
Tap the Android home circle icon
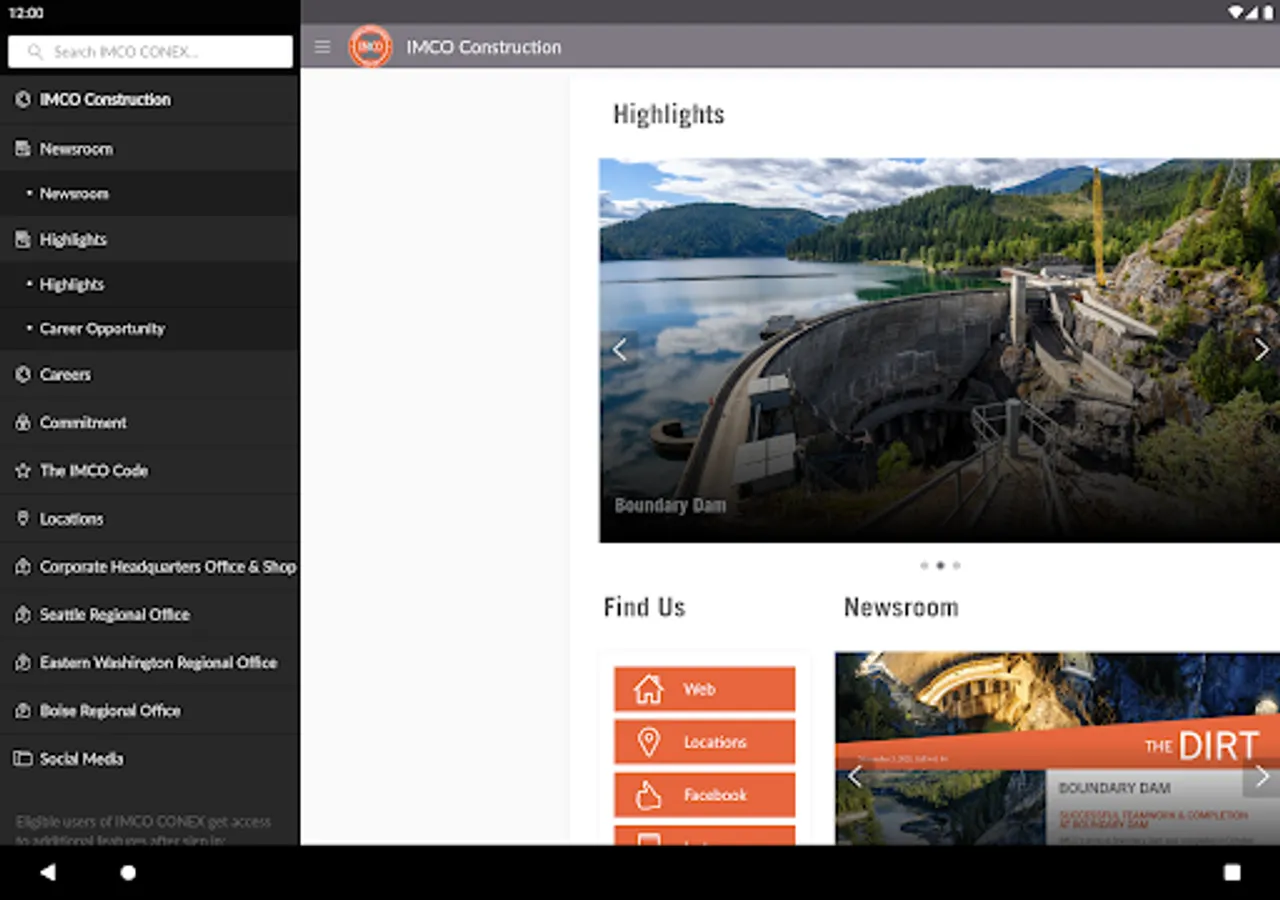(128, 872)
